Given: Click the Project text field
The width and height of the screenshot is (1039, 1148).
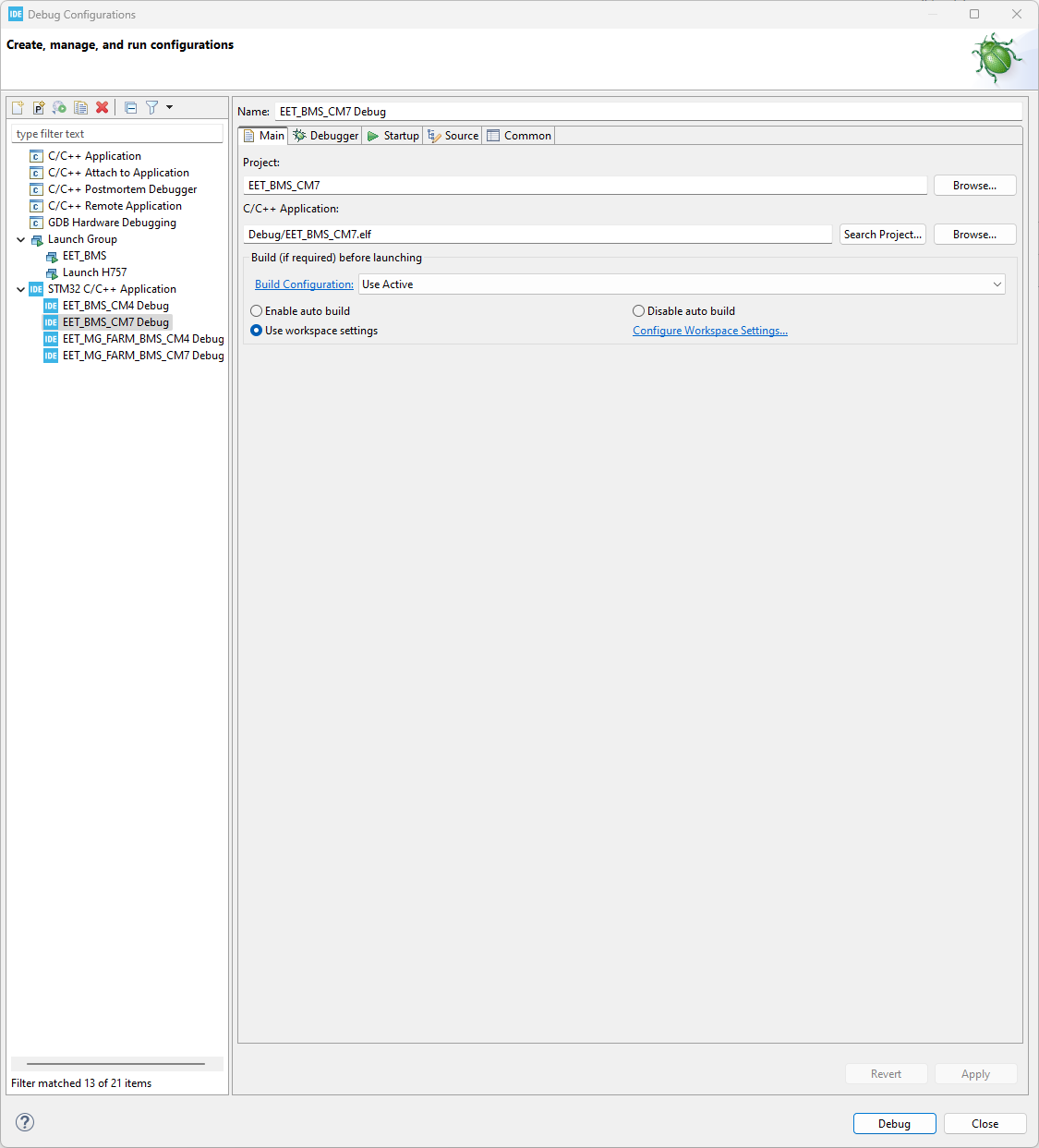Looking at the screenshot, I should pos(585,186).
